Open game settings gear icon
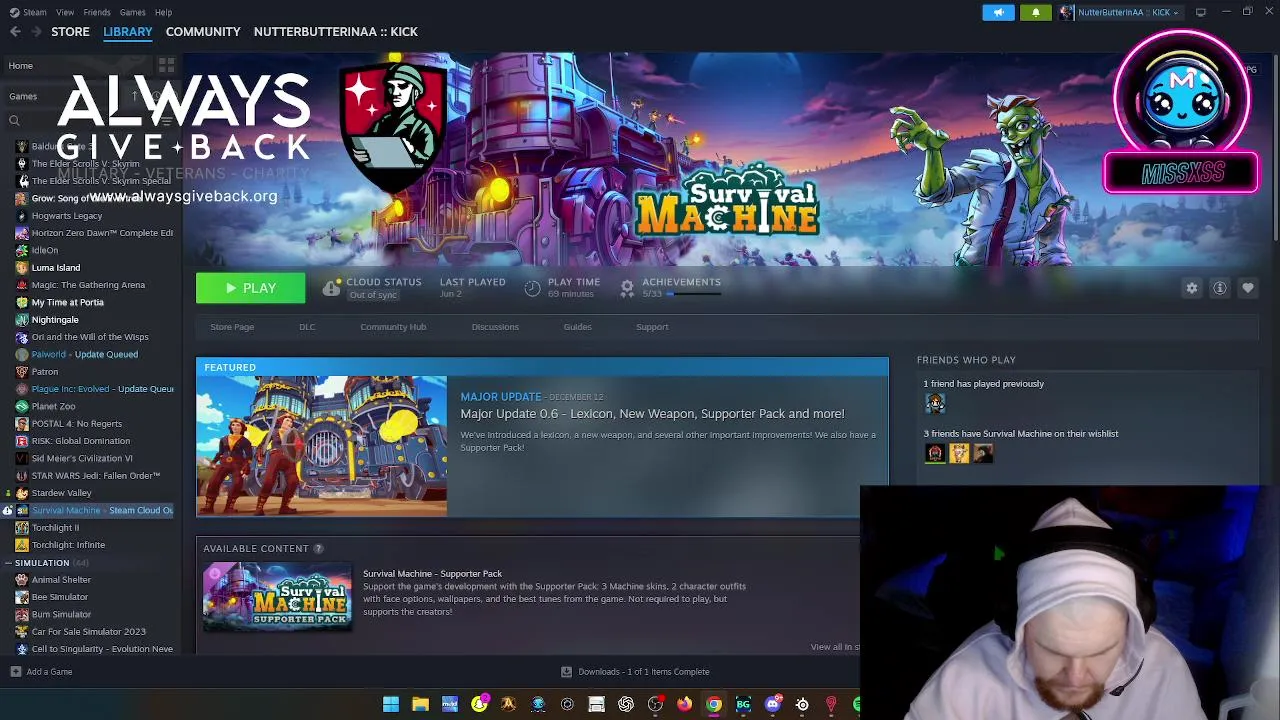This screenshot has height=720, width=1280. coord(1192,288)
